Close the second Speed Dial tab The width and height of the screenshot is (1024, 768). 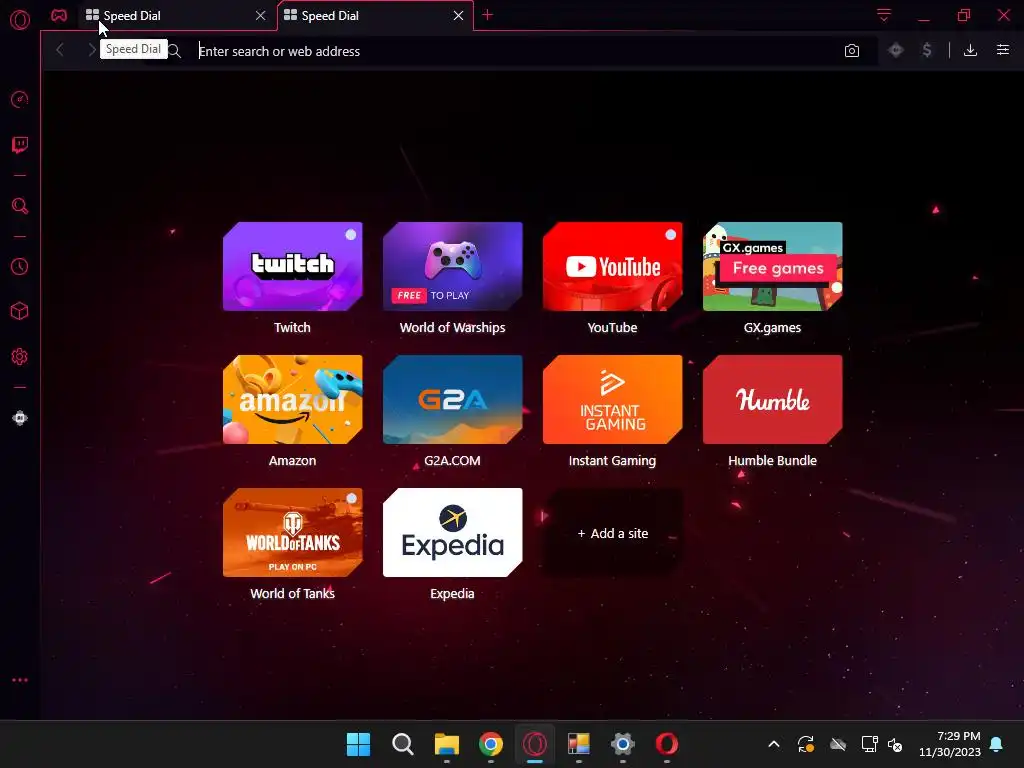(458, 16)
